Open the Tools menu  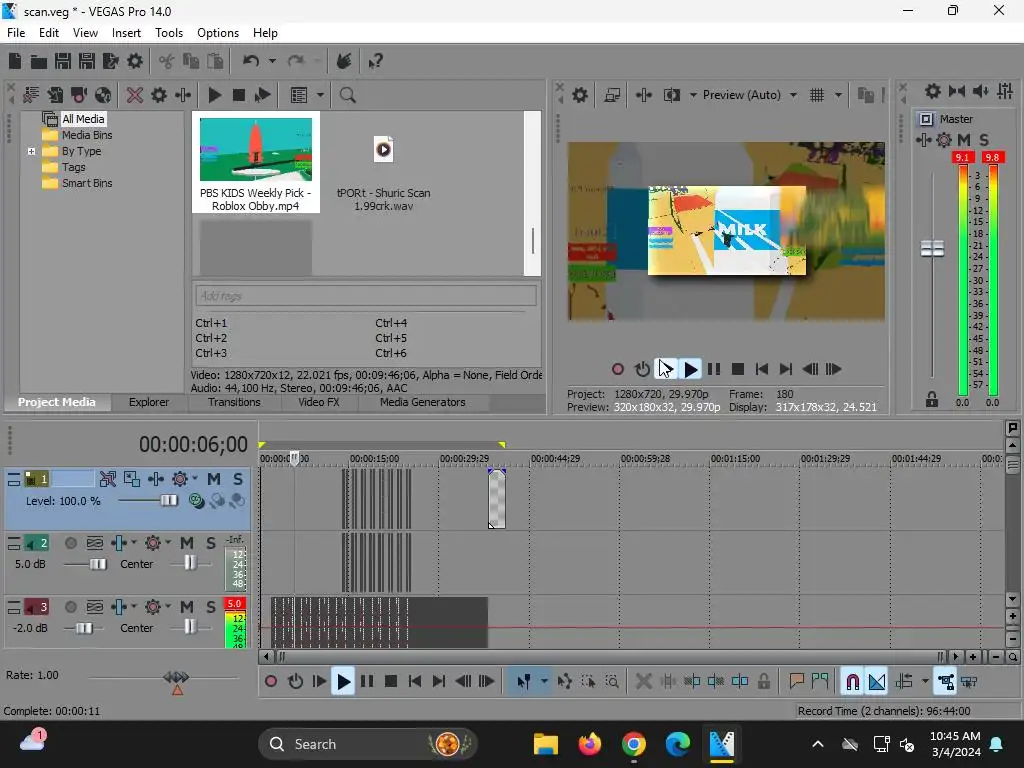pyautogui.click(x=168, y=33)
